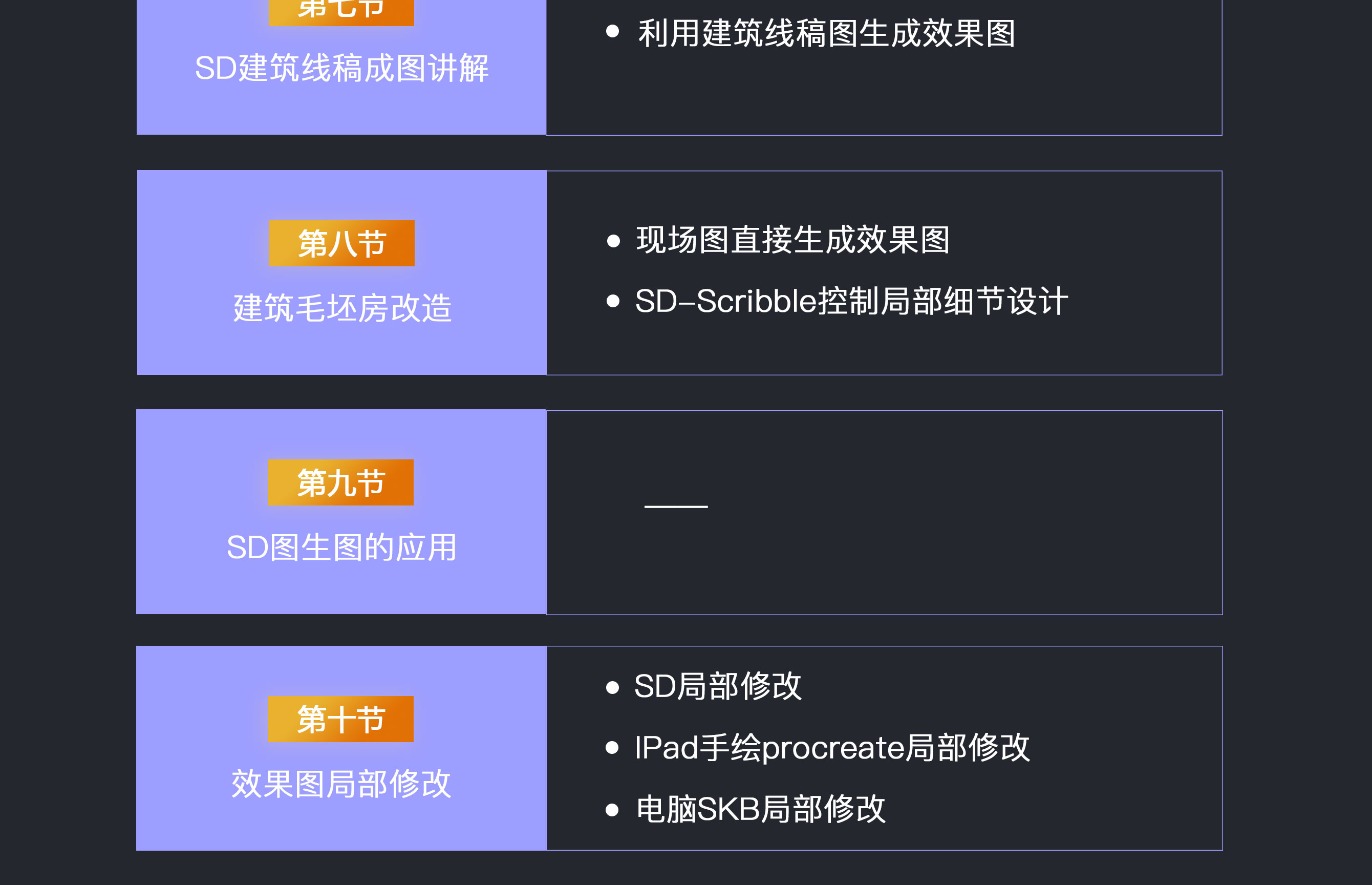Image resolution: width=1372 pixels, height=885 pixels.
Task: Click the SD-Scribble控制局部细节设计 item
Action: coord(851,301)
